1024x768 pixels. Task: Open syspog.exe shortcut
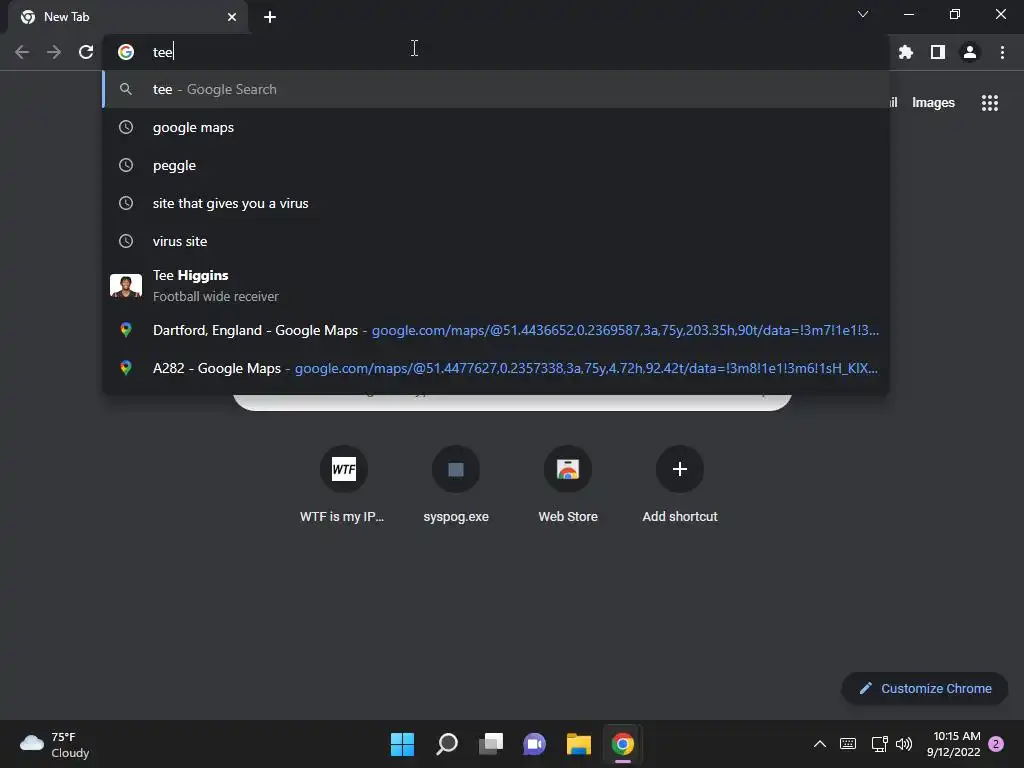456,485
